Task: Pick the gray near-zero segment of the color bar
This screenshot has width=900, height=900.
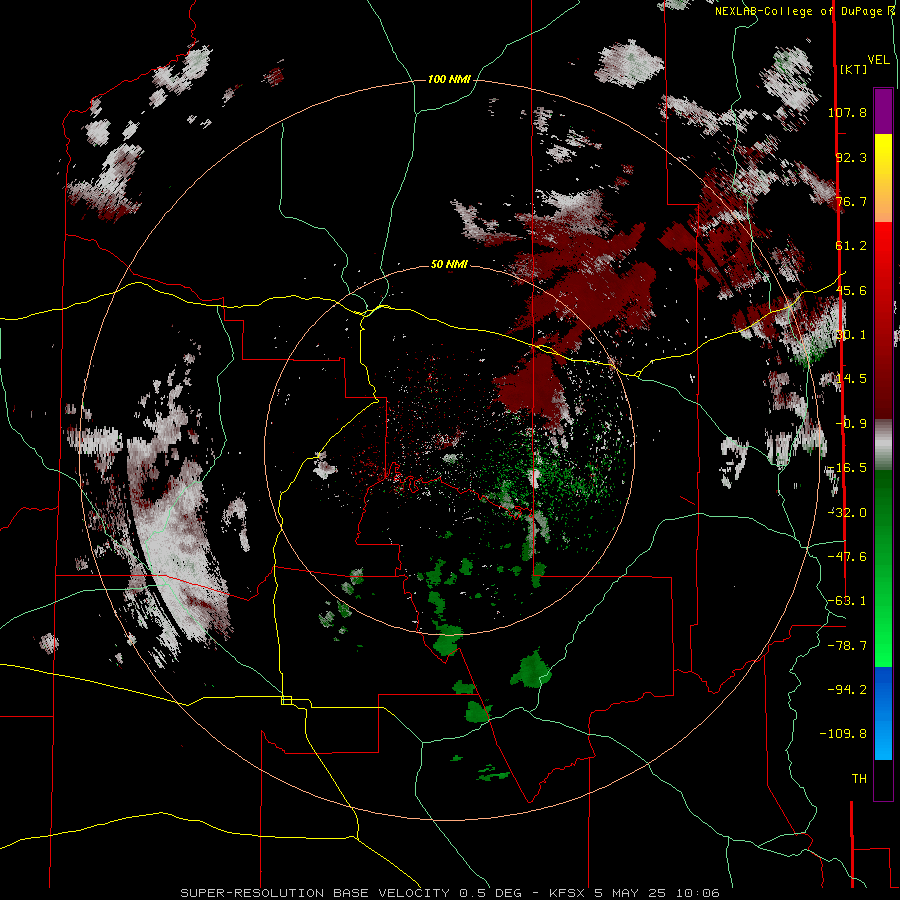Action: click(883, 445)
